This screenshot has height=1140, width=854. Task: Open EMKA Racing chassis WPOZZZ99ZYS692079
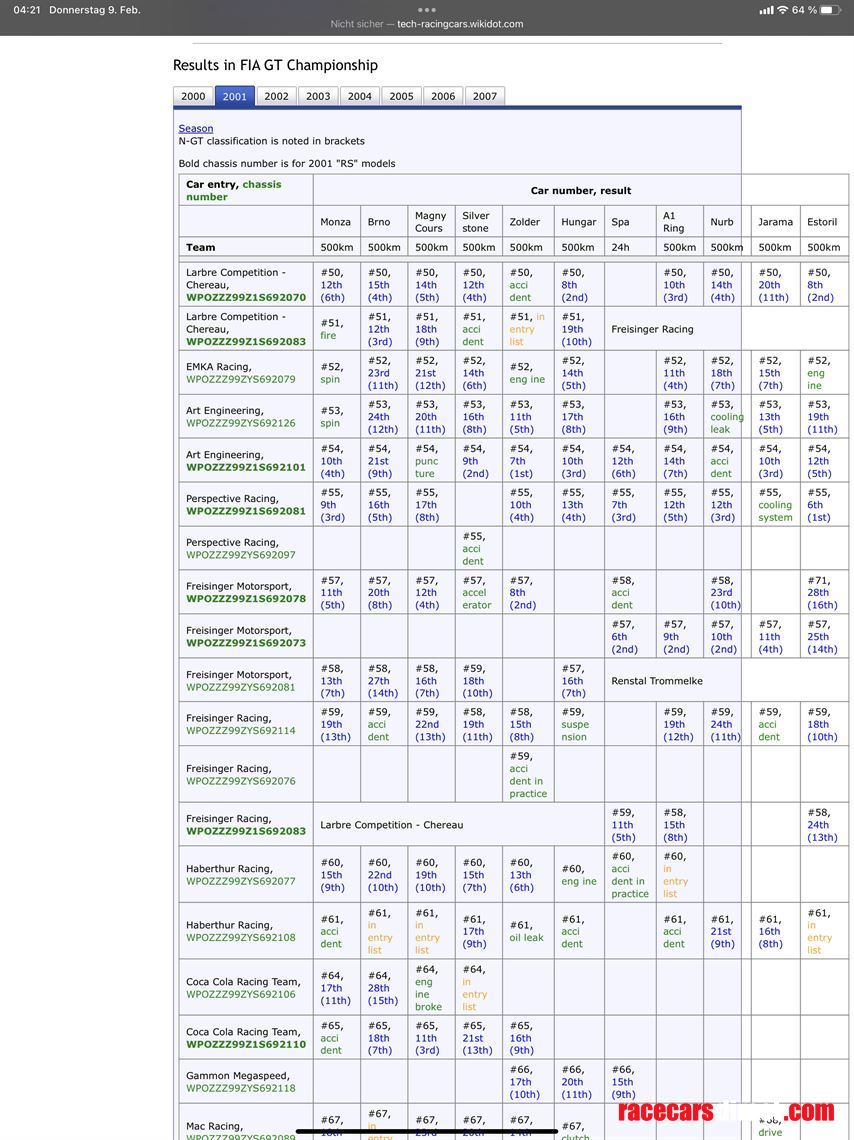coord(241,379)
